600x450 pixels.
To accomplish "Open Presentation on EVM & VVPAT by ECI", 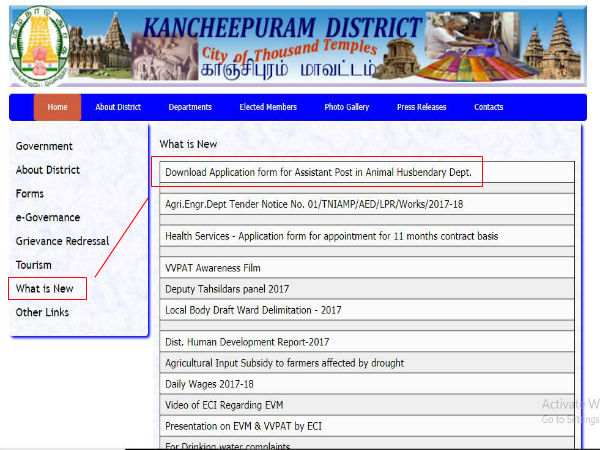I will click(x=243, y=426).
